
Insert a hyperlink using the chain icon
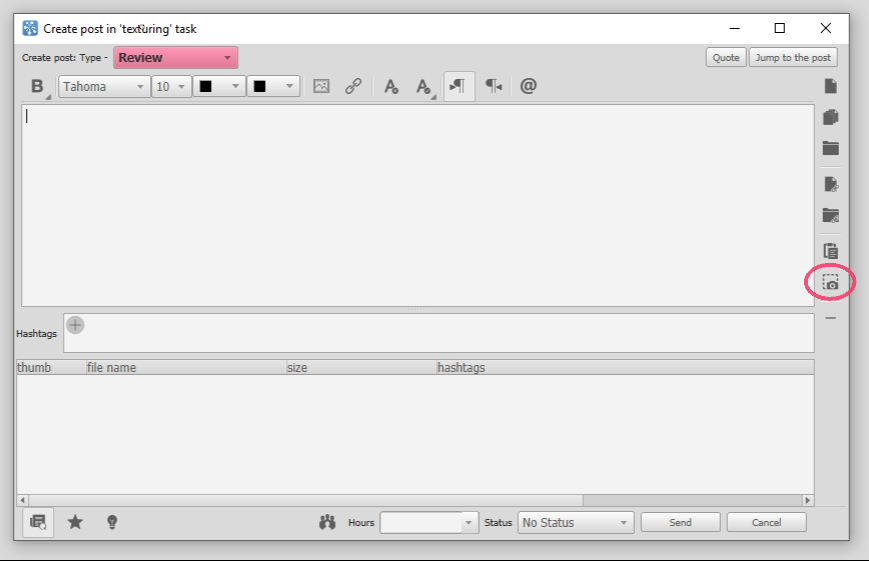point(353,86)
